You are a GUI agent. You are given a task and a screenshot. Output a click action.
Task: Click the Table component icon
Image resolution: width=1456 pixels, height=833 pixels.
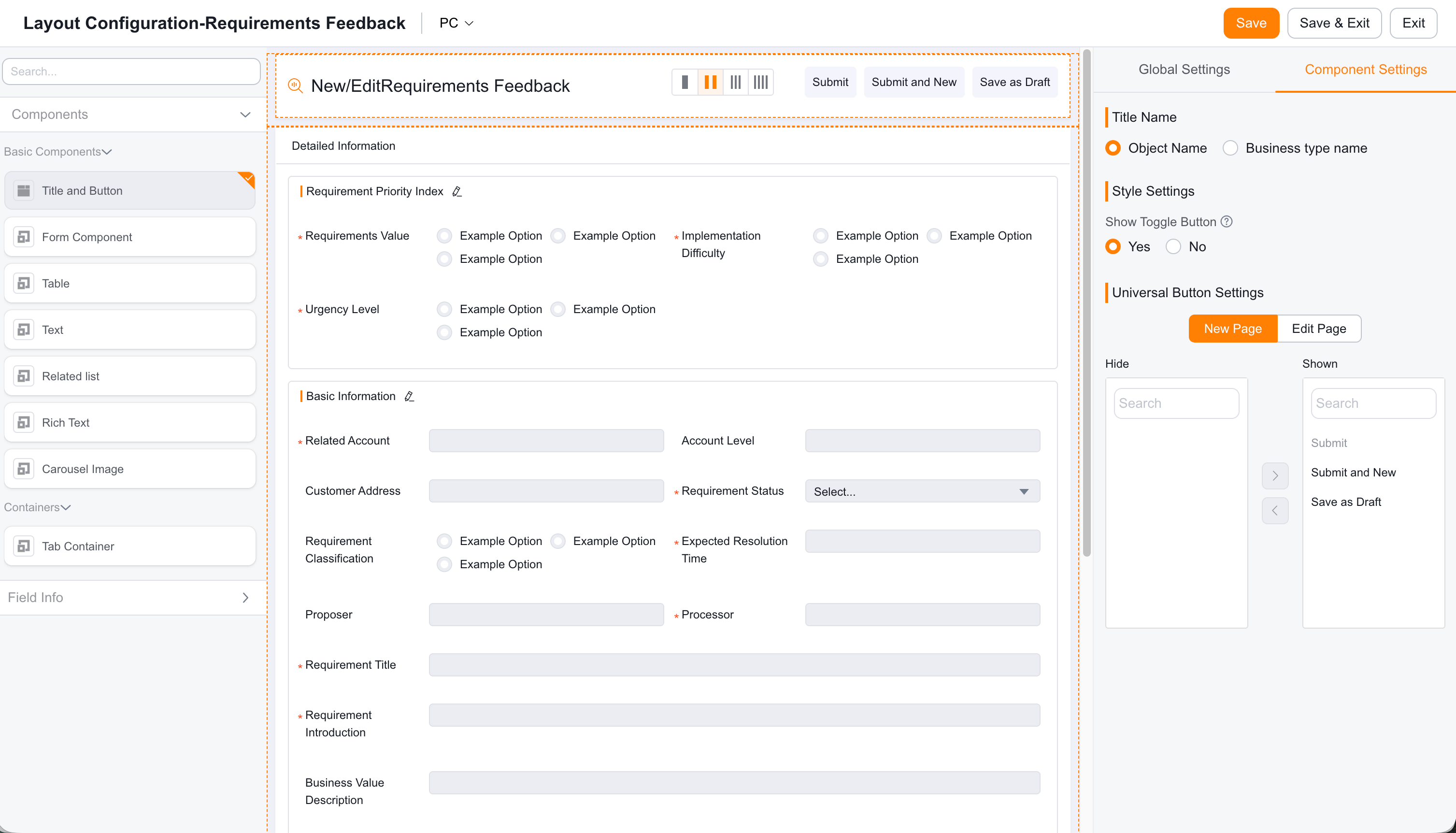click(x=24, y=283)
